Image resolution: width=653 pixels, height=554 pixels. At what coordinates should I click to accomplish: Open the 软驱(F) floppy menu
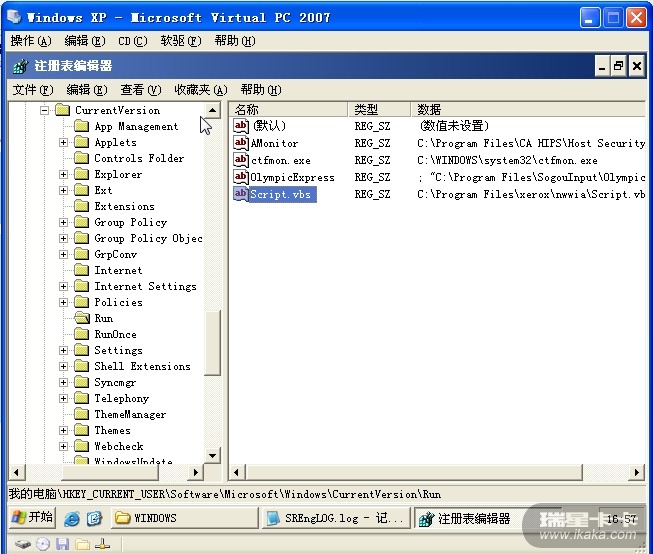(x=181, y=41)
